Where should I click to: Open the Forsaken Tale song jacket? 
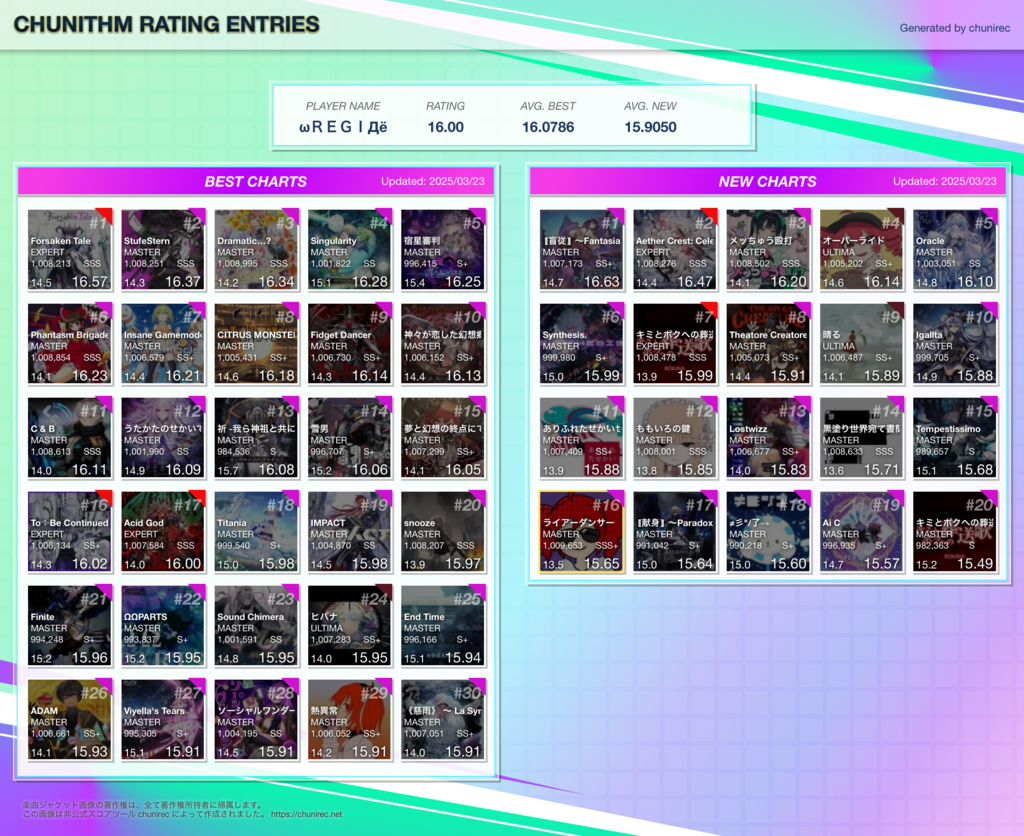[69, 250]
